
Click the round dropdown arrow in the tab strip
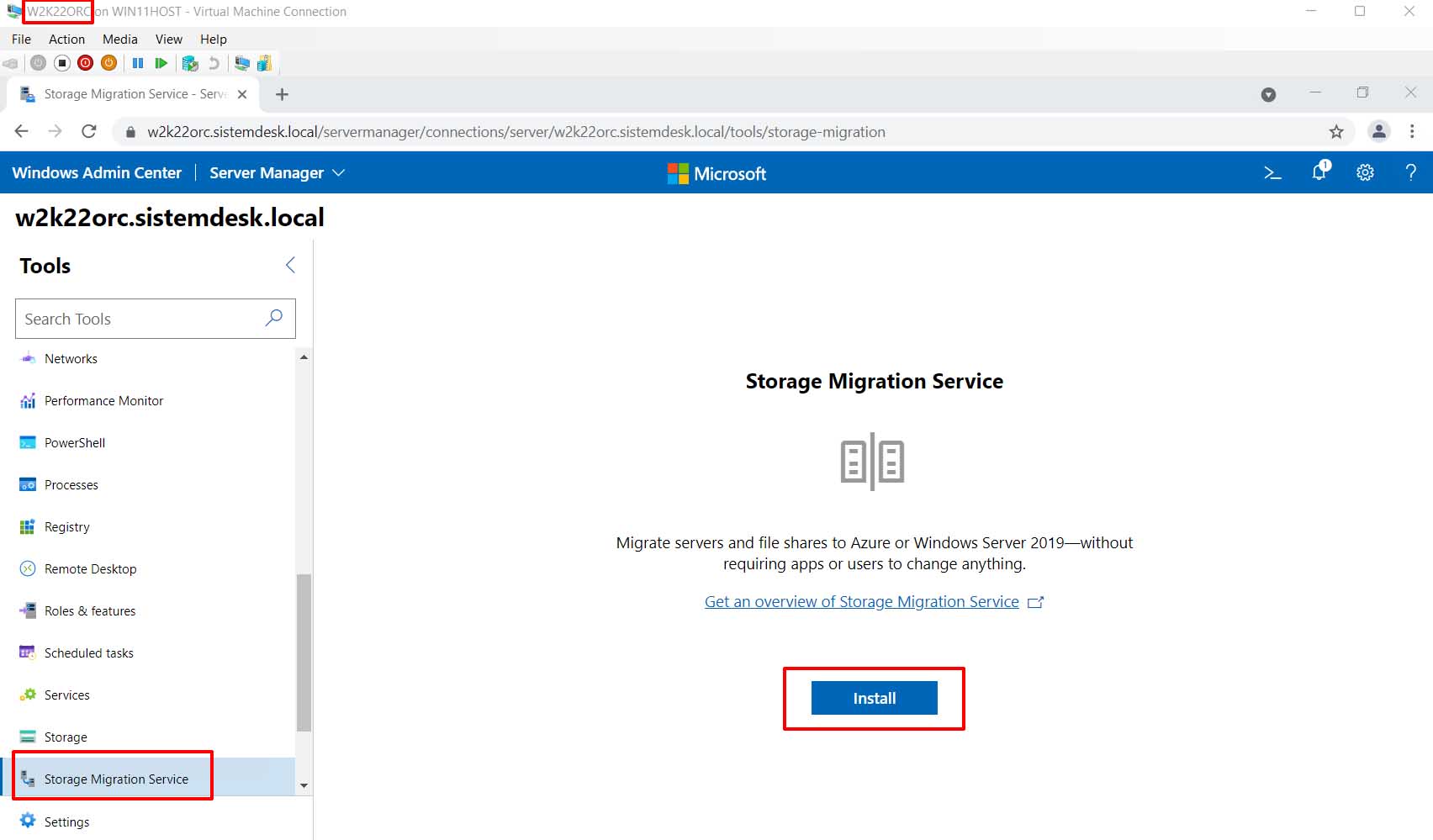tap(1268, 95)
